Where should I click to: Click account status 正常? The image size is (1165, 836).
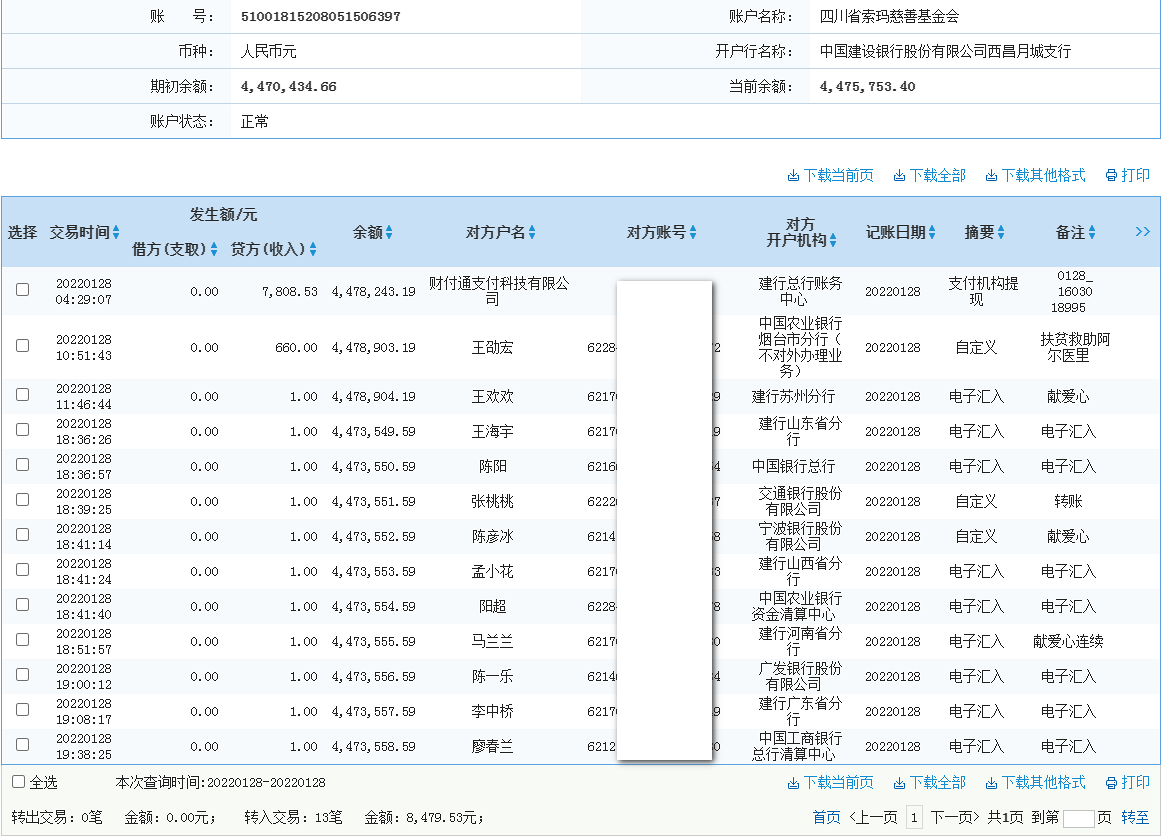[x=254, y=121]
